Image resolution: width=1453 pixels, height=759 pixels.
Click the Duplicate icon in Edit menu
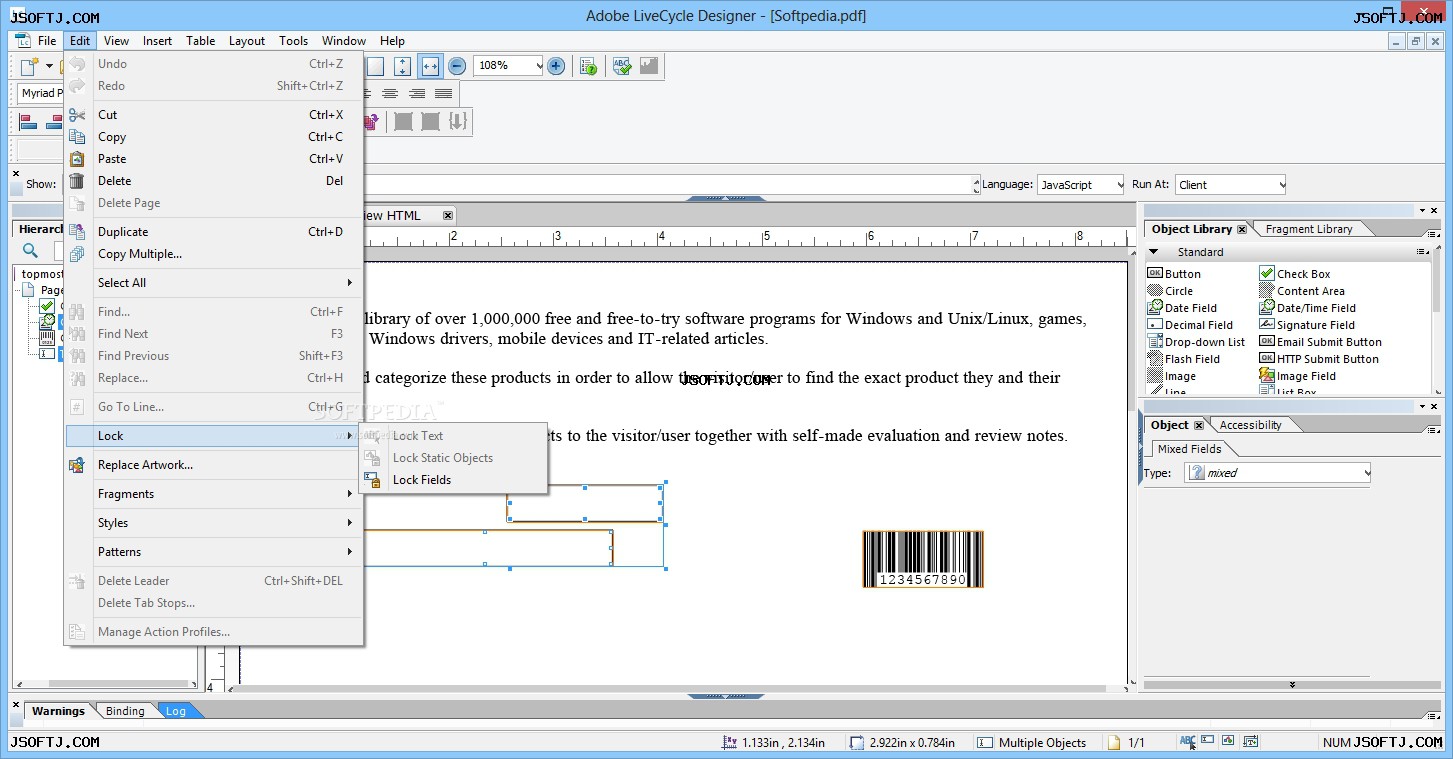(x=77, y=232)
